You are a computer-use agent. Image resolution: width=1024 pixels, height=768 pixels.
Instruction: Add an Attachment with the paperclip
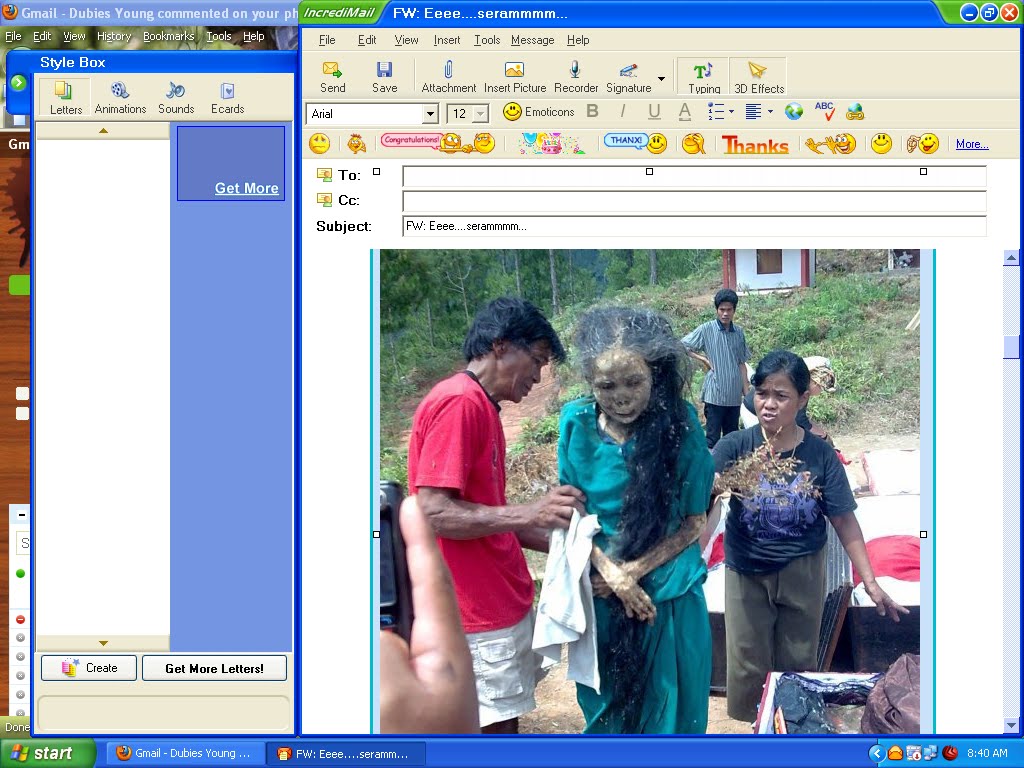(449, 77)
